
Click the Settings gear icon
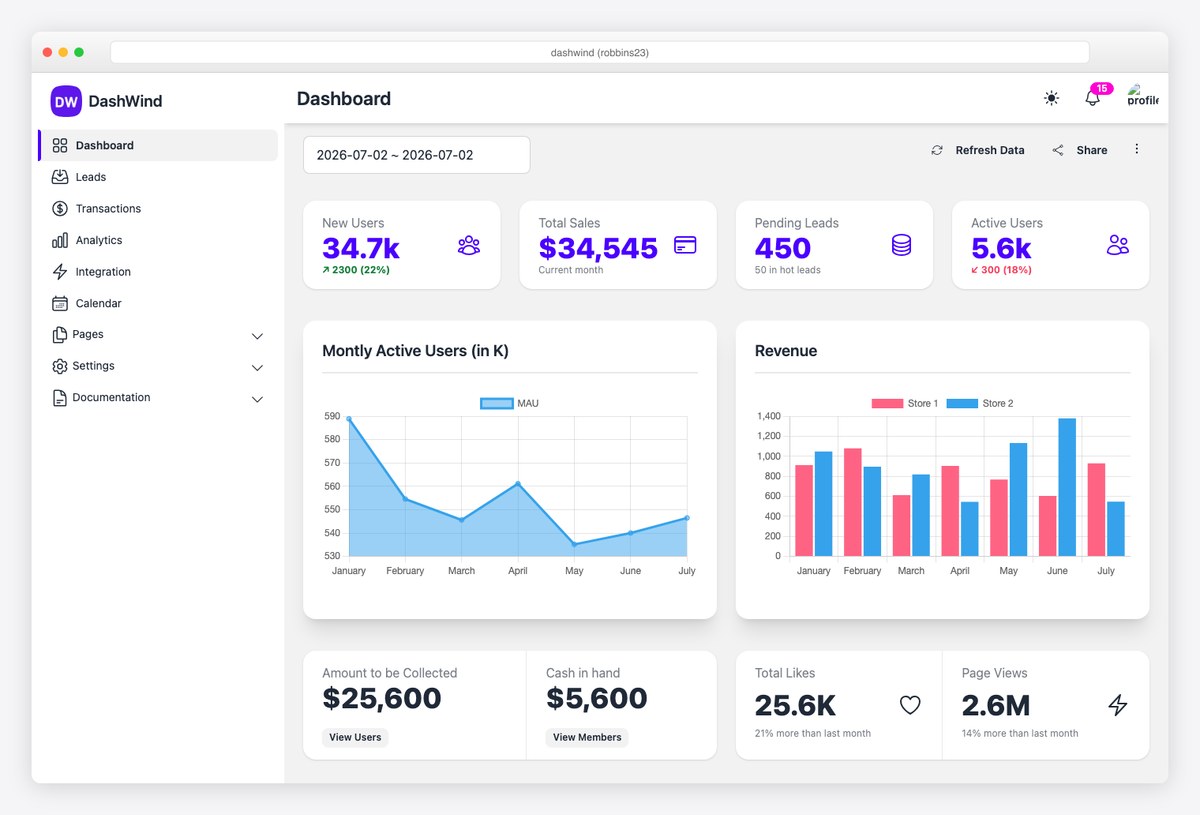59,366
